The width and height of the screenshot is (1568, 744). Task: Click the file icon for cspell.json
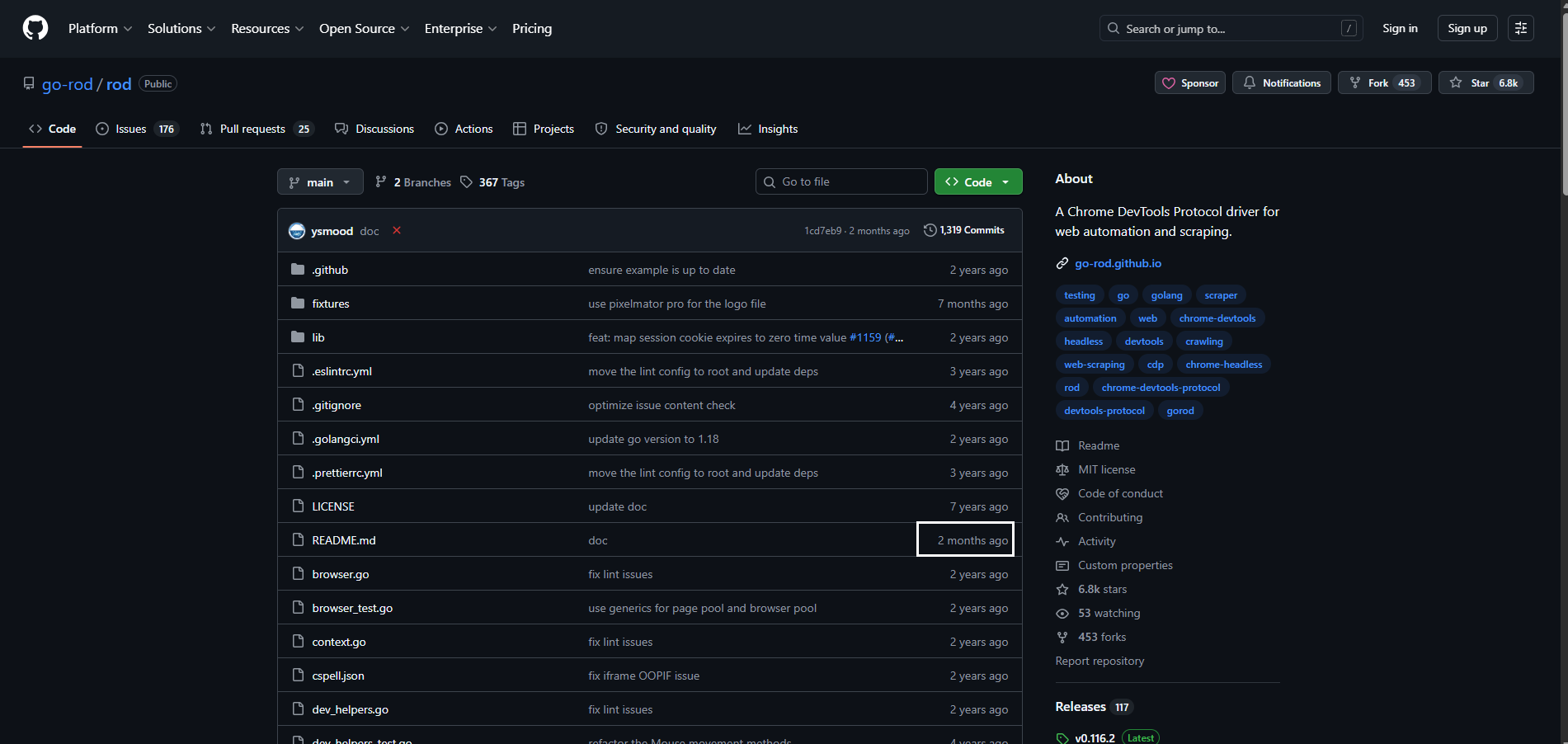pos(298,676)
